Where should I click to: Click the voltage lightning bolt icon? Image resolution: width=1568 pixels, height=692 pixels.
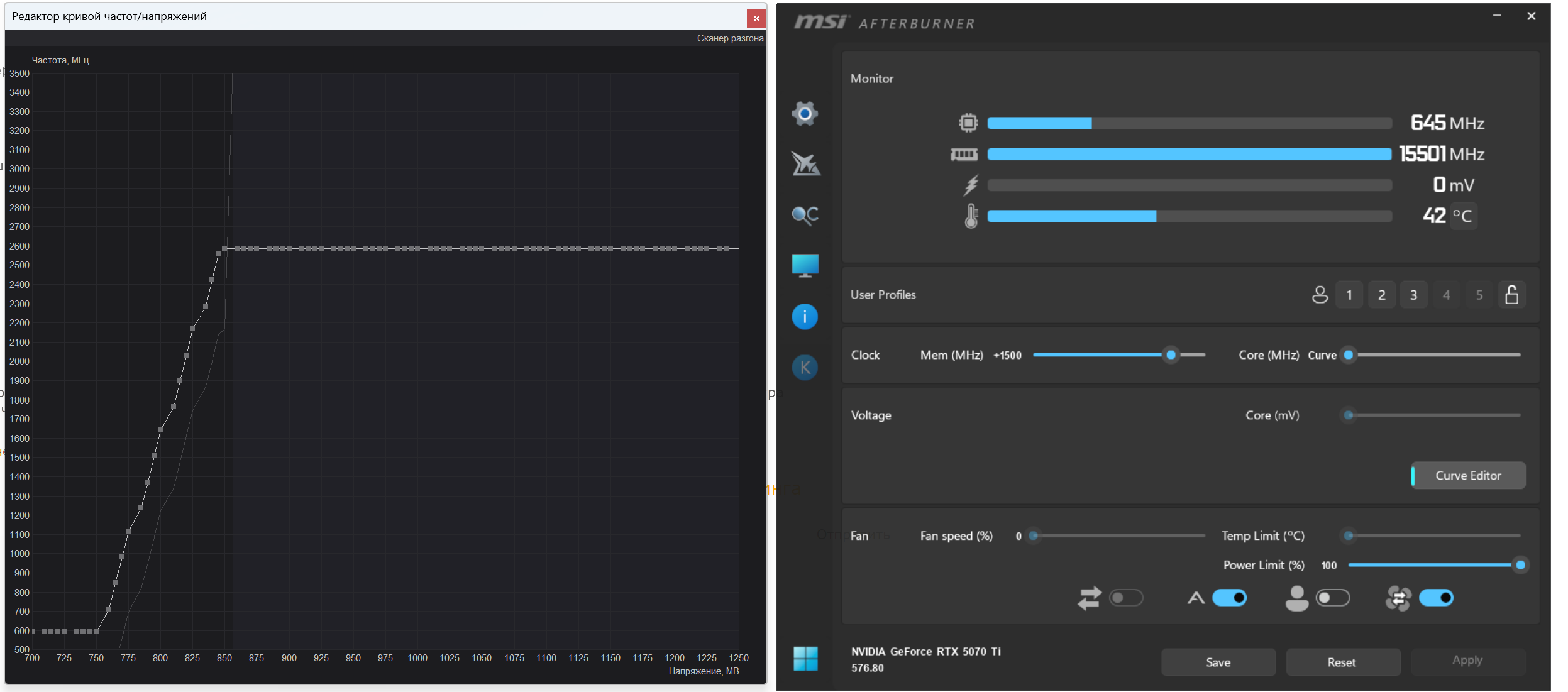pos(971,185)
